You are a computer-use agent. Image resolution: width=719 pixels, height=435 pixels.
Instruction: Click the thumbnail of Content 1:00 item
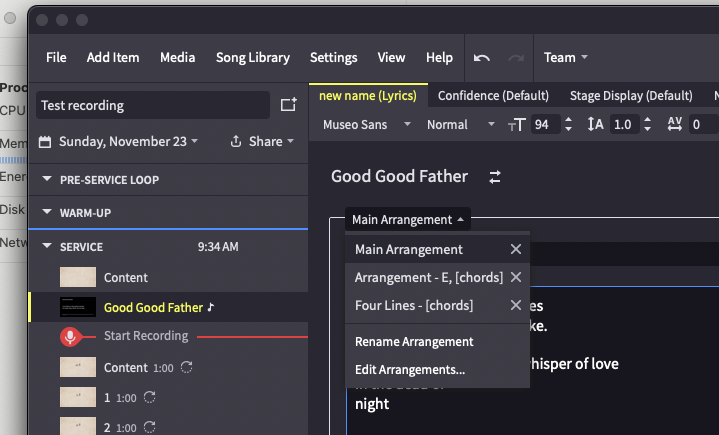[78, 367]
